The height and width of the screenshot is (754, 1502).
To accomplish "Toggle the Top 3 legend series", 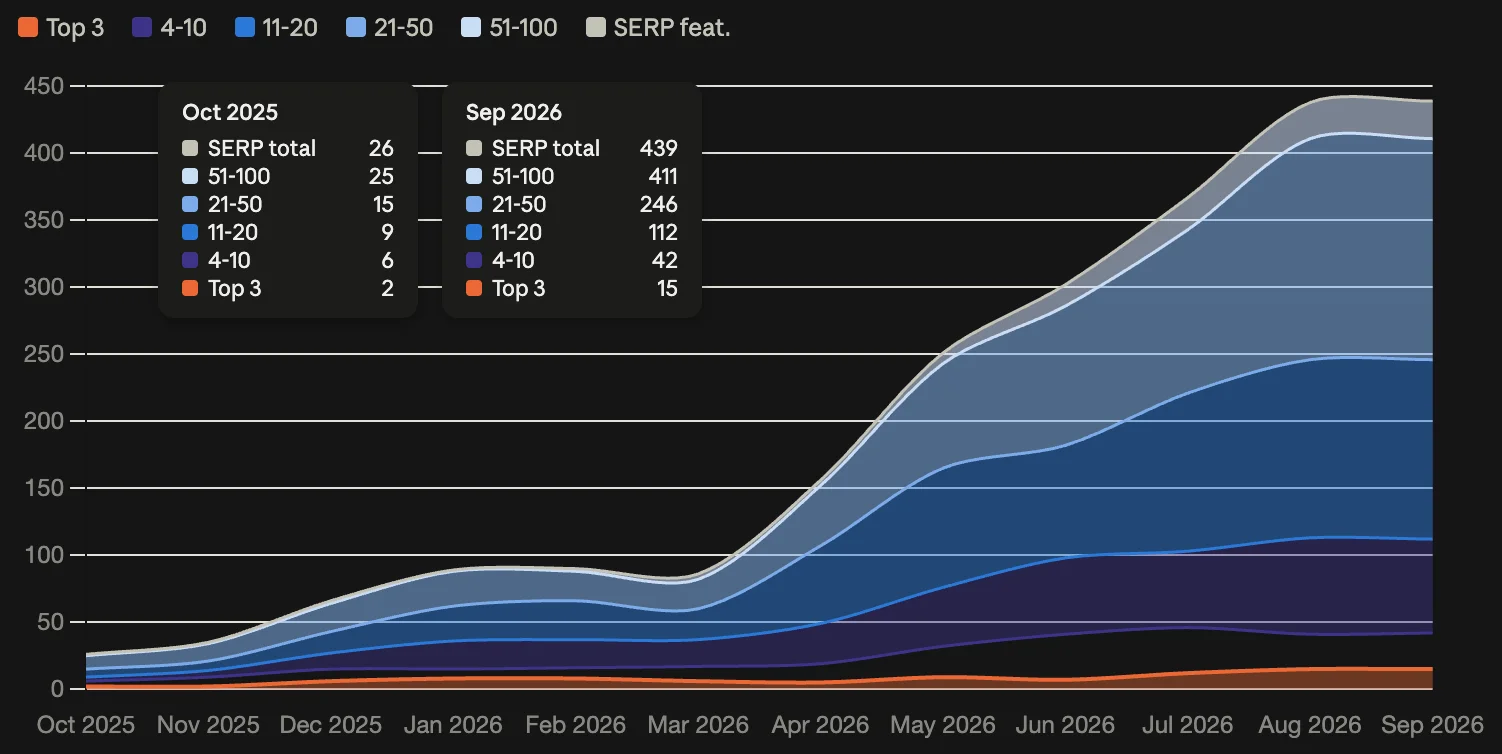I will click(x=61, y=28).
